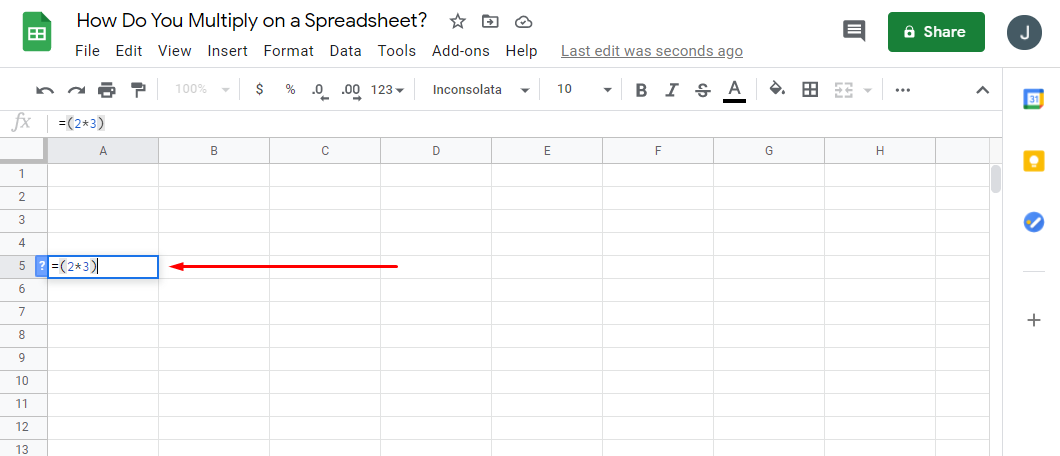1060x456 pixels.
Task: Expand the font size 10 dropdown
Action: tap(584, 90)
